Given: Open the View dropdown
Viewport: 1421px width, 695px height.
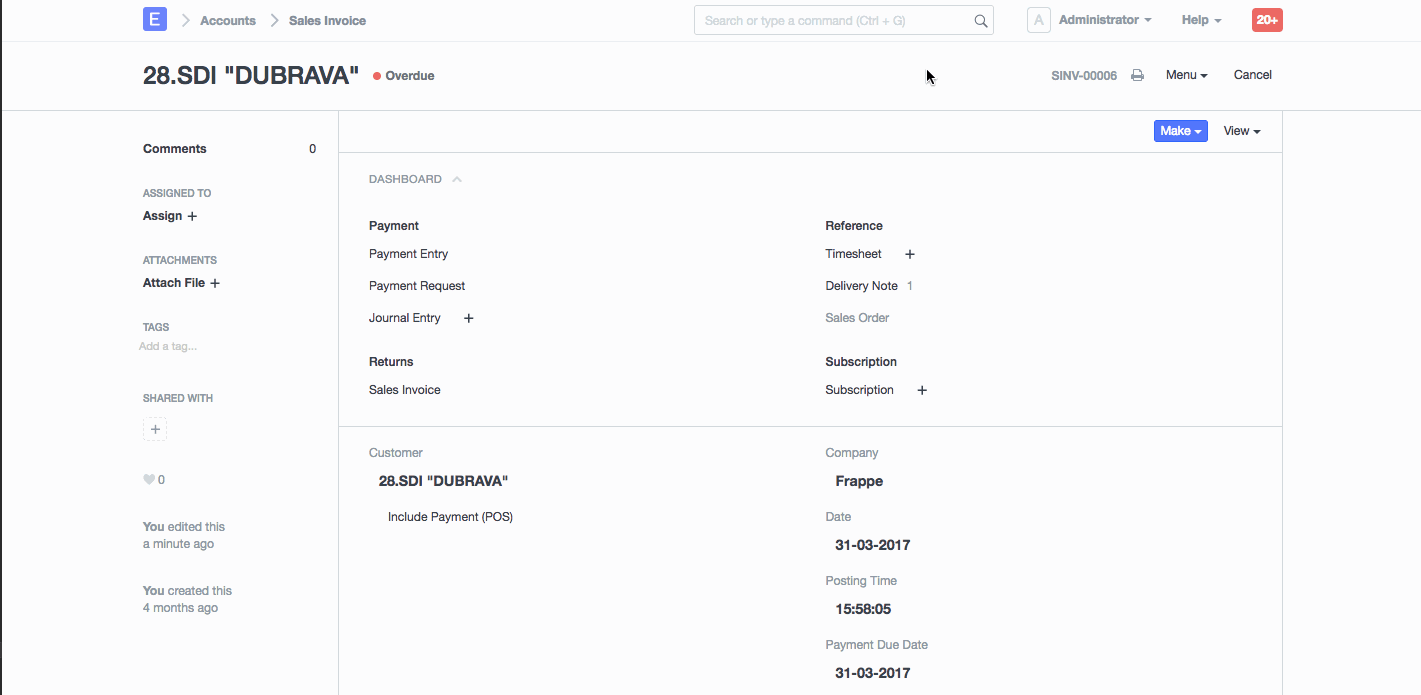Looking at the screenshot, I should pos(1241,131).
